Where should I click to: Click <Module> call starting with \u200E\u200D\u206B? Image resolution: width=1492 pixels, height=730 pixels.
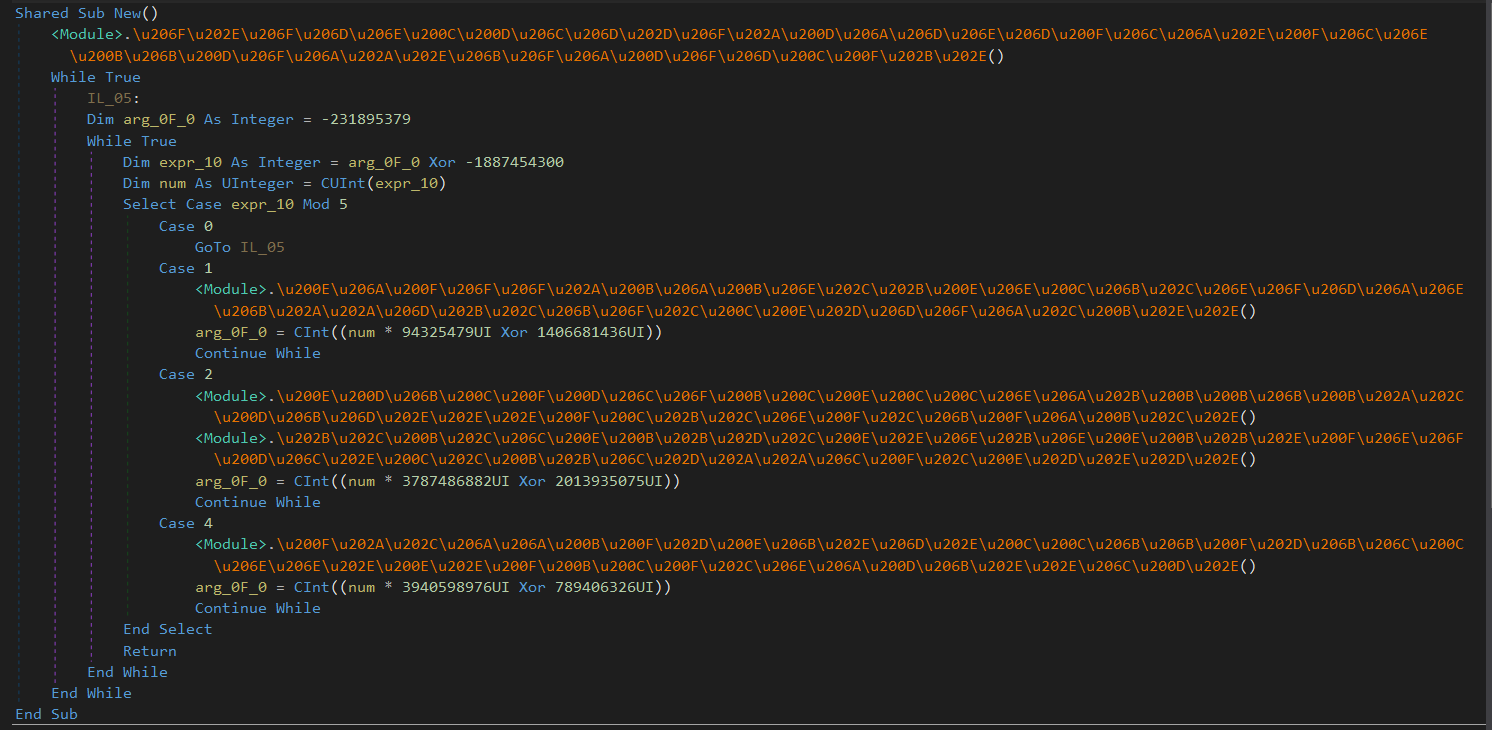tap(829, 406)
